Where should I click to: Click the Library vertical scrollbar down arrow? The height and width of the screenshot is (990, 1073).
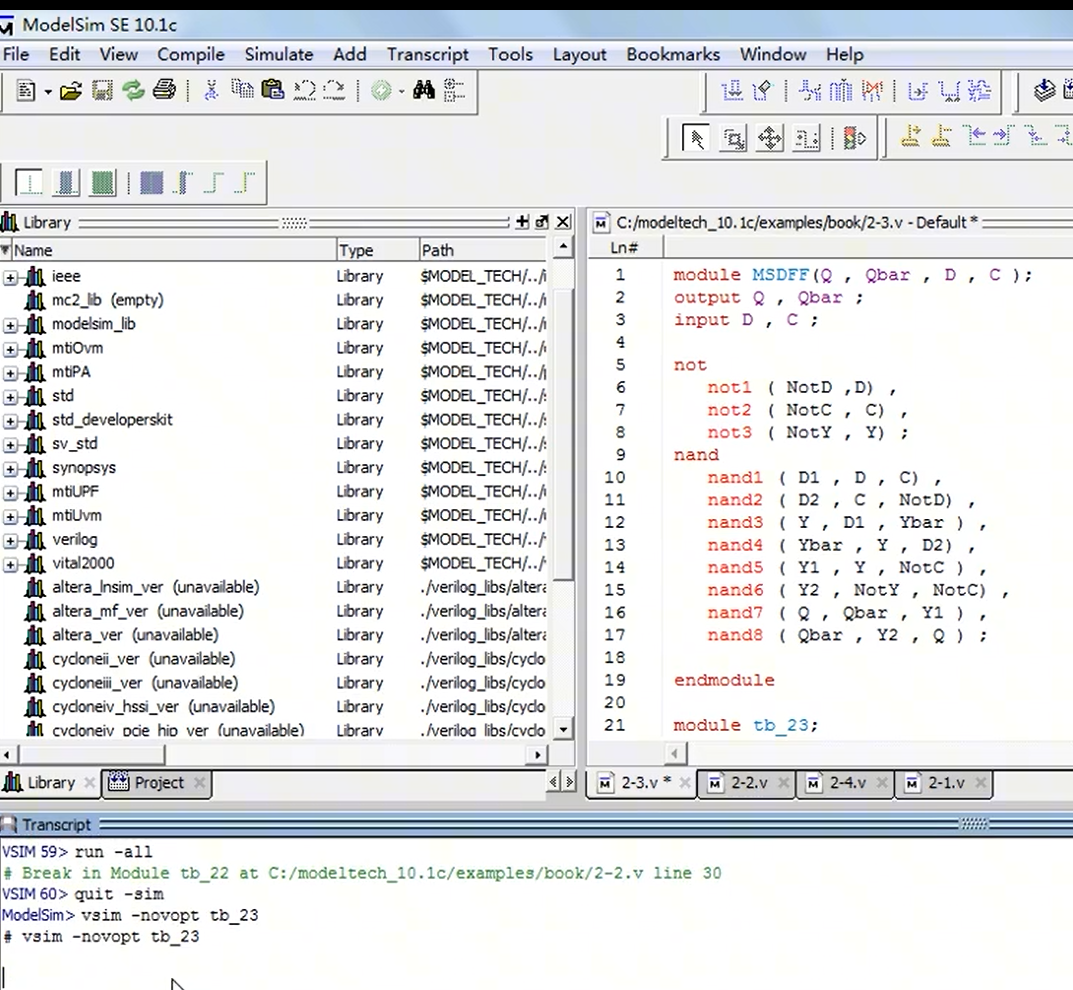click(x=563, y=729)
